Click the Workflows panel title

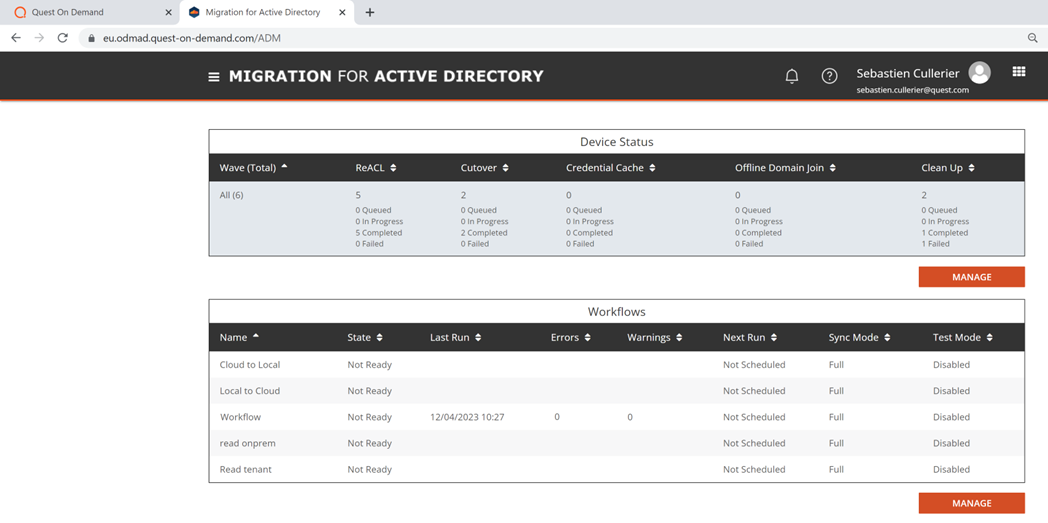(x=616, y=311)
